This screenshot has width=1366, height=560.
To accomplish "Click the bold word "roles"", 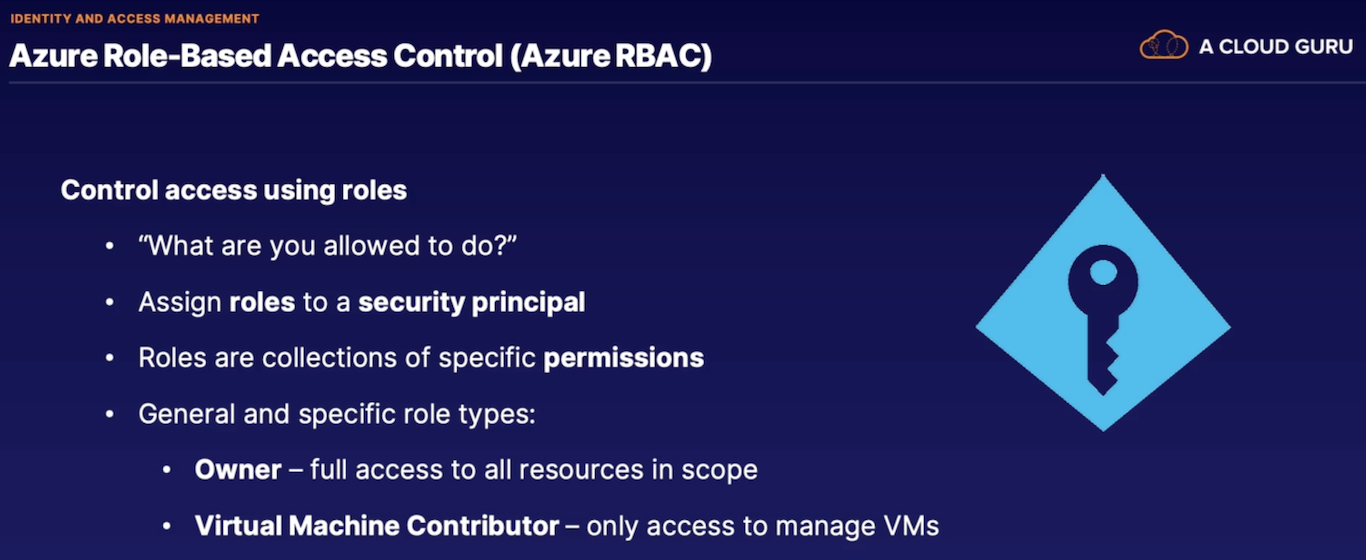I will click(x=262, y=302).
